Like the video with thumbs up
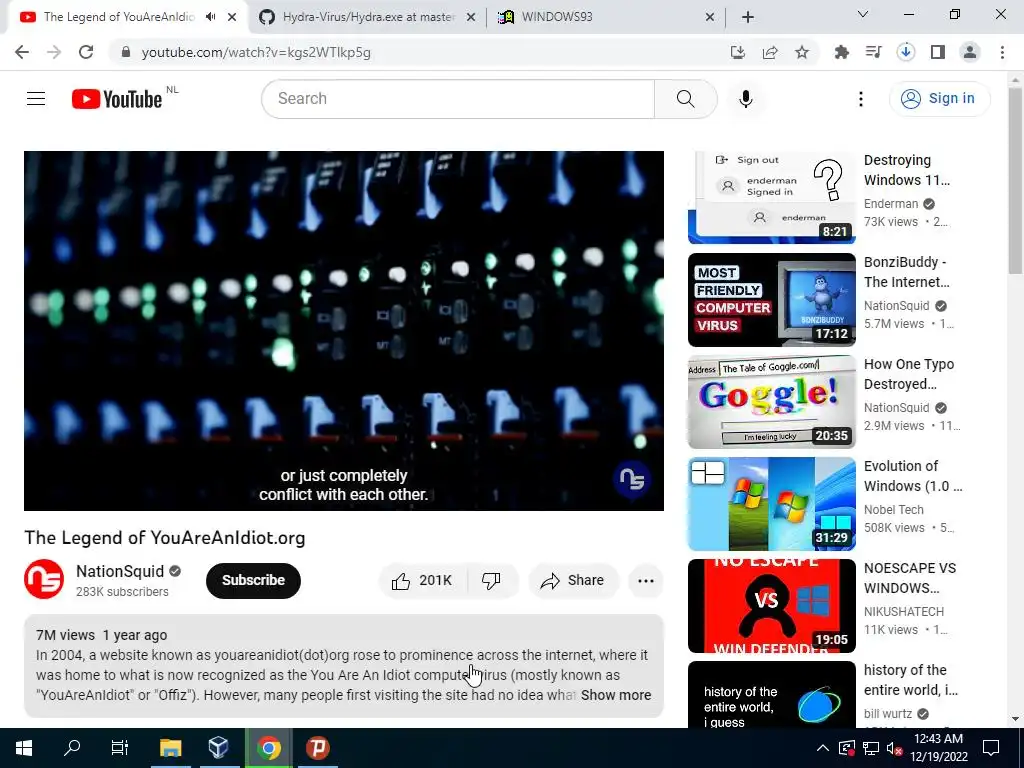This screenshot has height=768, width=1024. tap(423, 581)
